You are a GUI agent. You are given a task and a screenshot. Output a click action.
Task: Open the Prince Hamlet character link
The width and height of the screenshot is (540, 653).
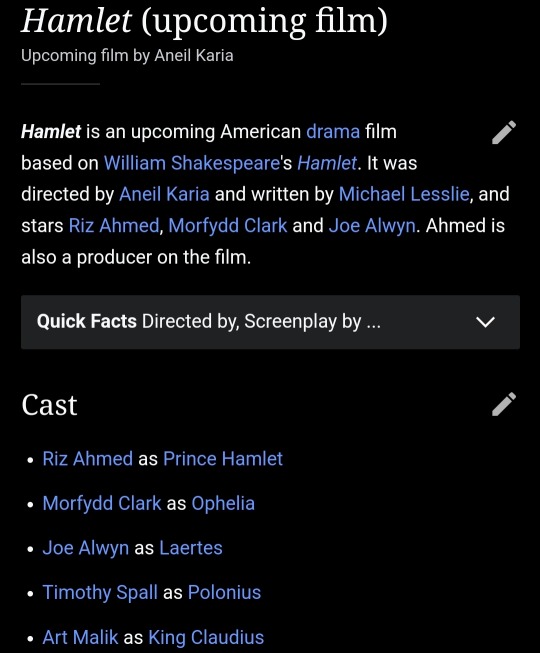click(x=223, y=459)
